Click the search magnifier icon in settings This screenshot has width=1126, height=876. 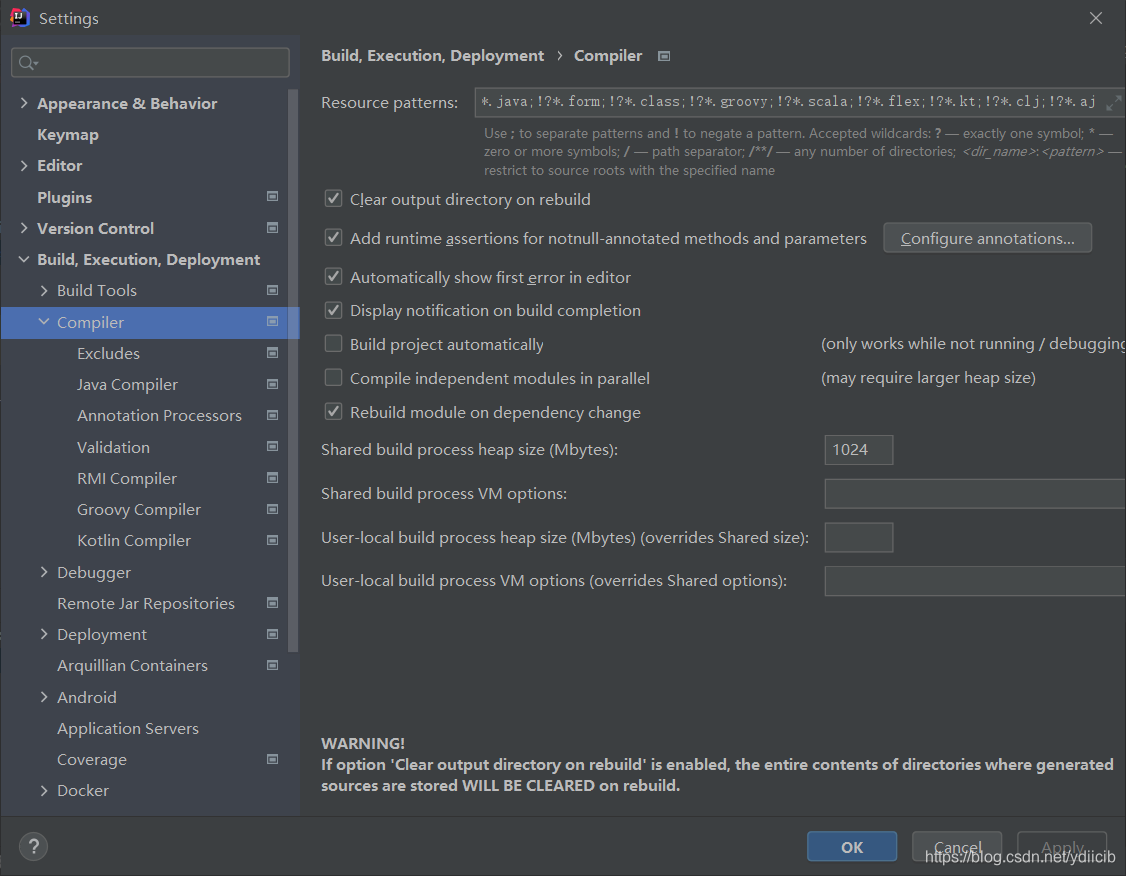27,63
